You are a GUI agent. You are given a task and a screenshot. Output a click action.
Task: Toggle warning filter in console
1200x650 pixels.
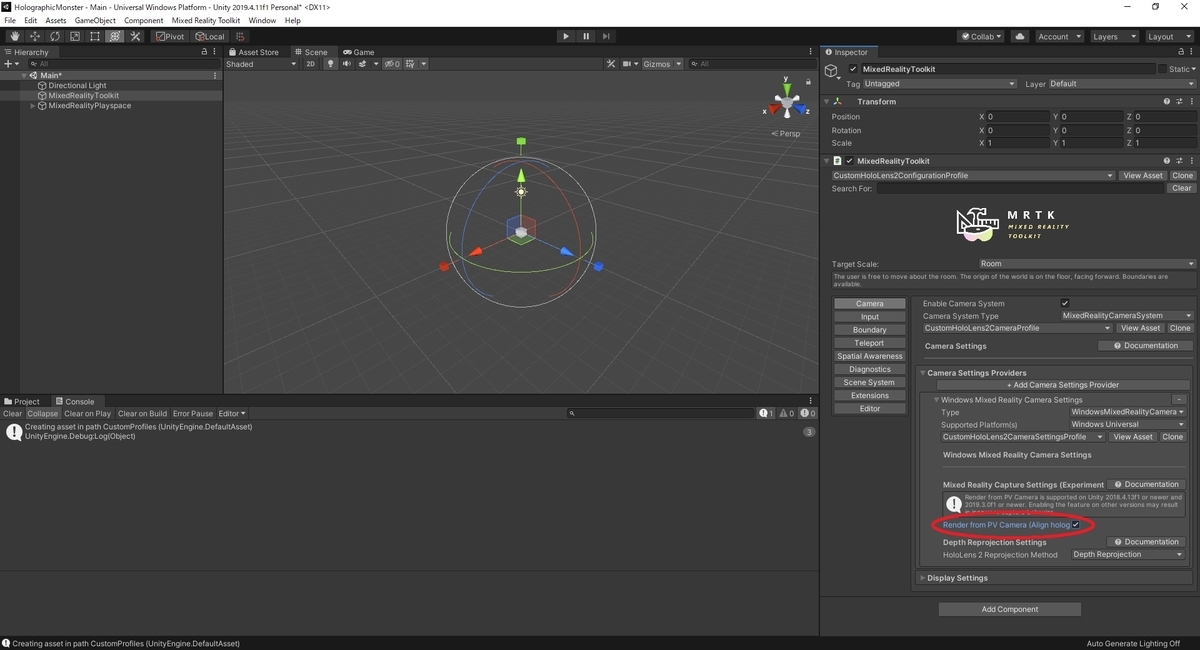tap(786, 413)
